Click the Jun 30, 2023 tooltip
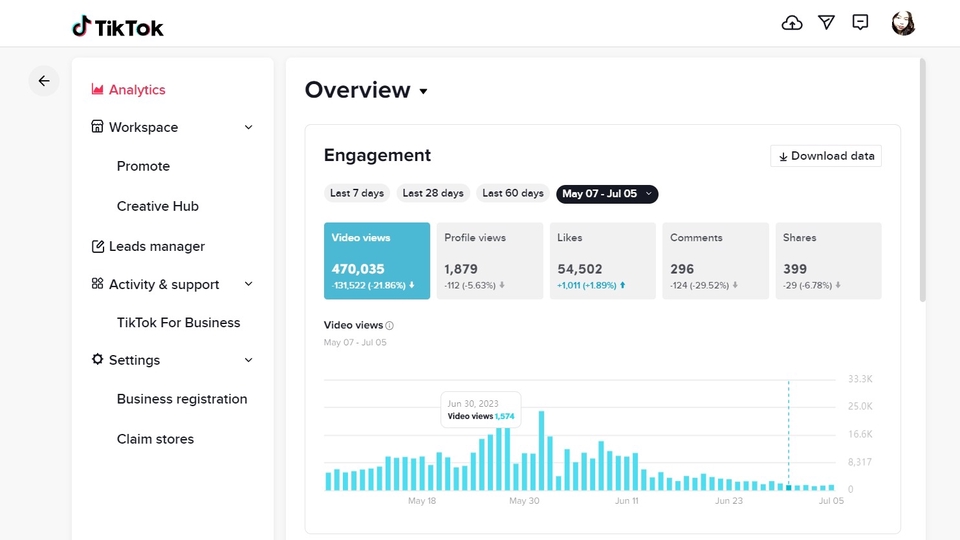This screenshot has width=960, height=540. click(481, 410)
